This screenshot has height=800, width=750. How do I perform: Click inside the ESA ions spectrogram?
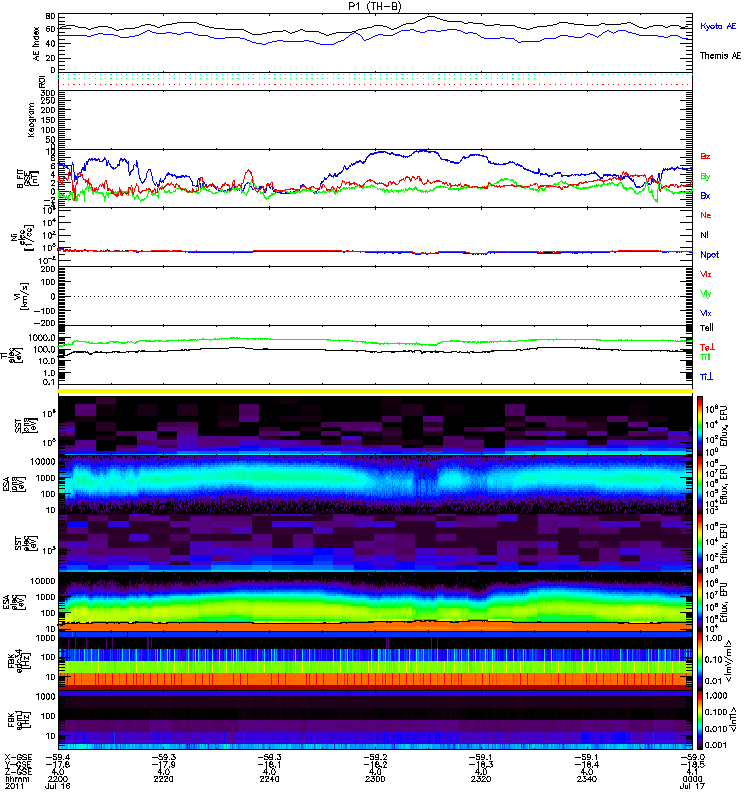pos(376,484)
